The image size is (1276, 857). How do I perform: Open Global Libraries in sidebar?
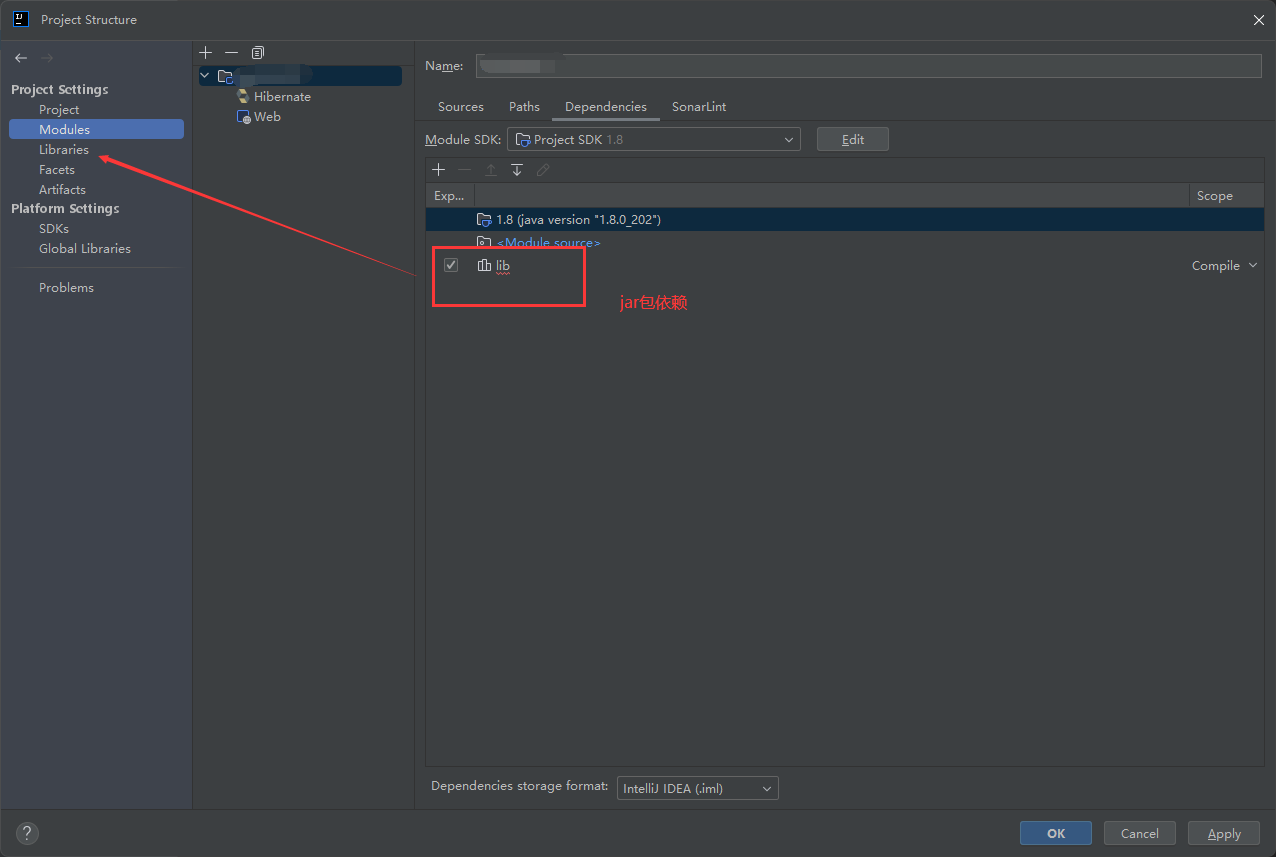coord(85,249)
